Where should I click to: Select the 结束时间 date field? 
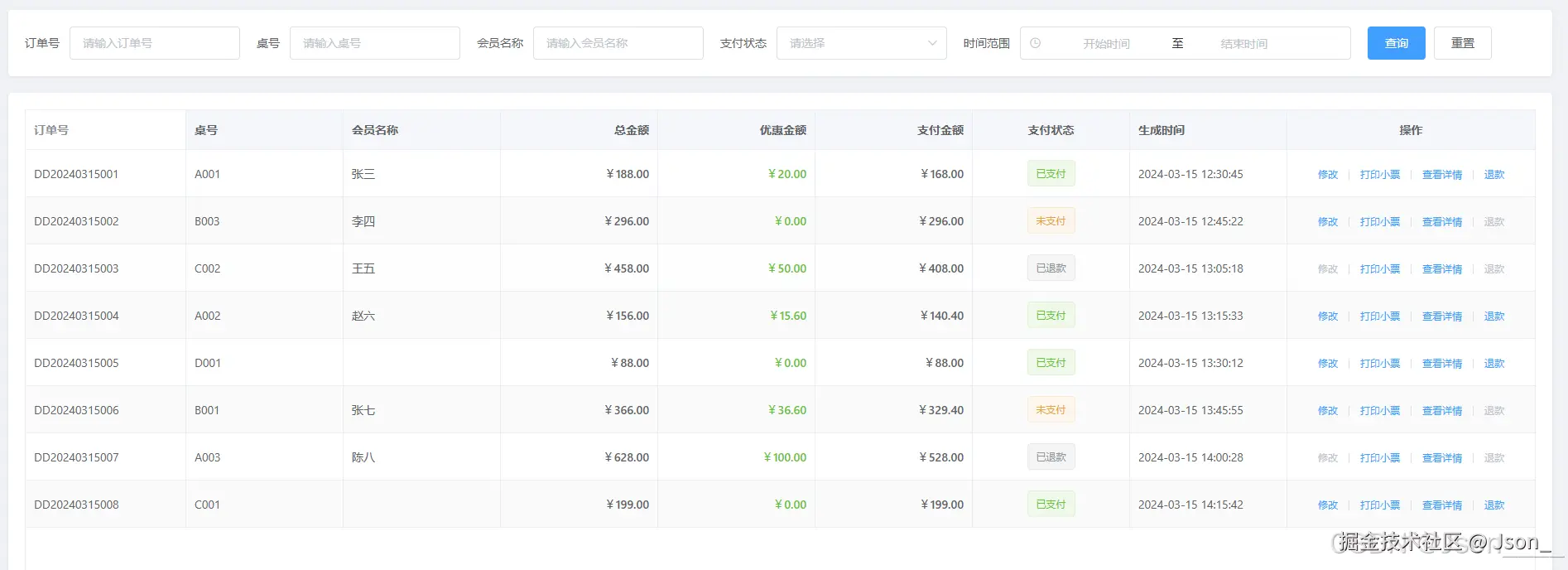1243,44
